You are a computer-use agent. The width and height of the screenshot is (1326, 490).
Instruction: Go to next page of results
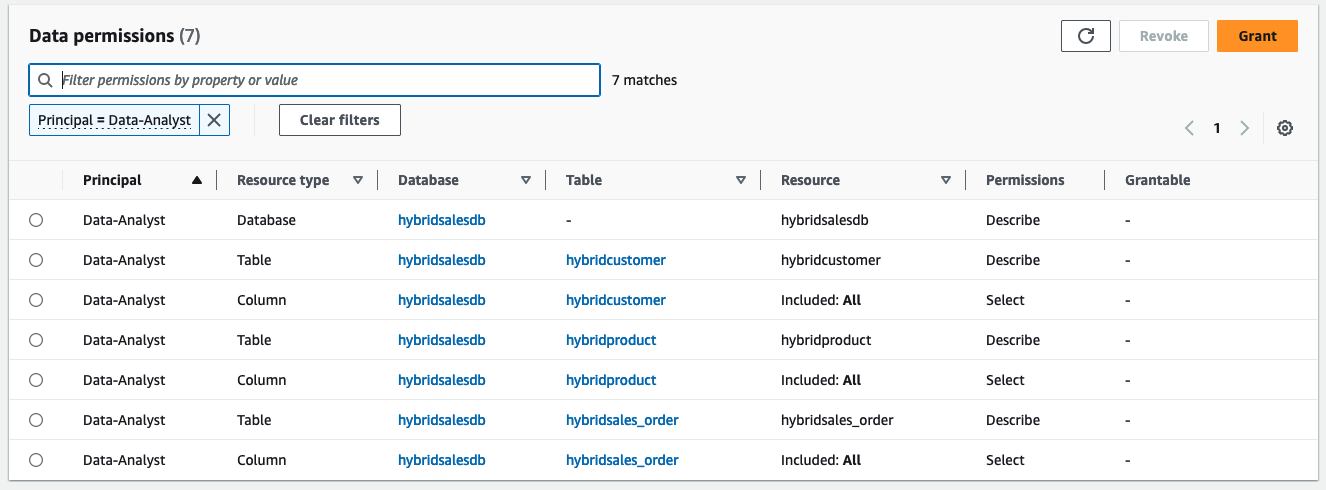(1244, 128)
